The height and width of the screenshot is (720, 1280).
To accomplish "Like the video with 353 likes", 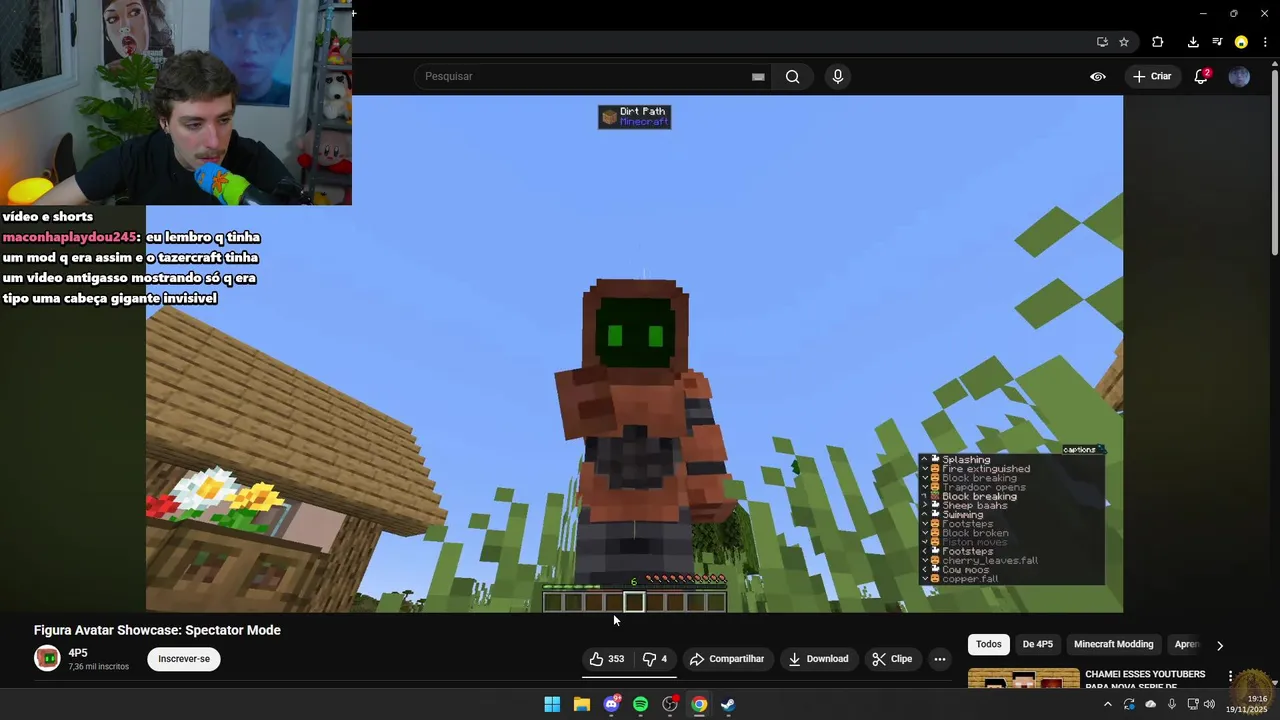I will pos(606,659).
